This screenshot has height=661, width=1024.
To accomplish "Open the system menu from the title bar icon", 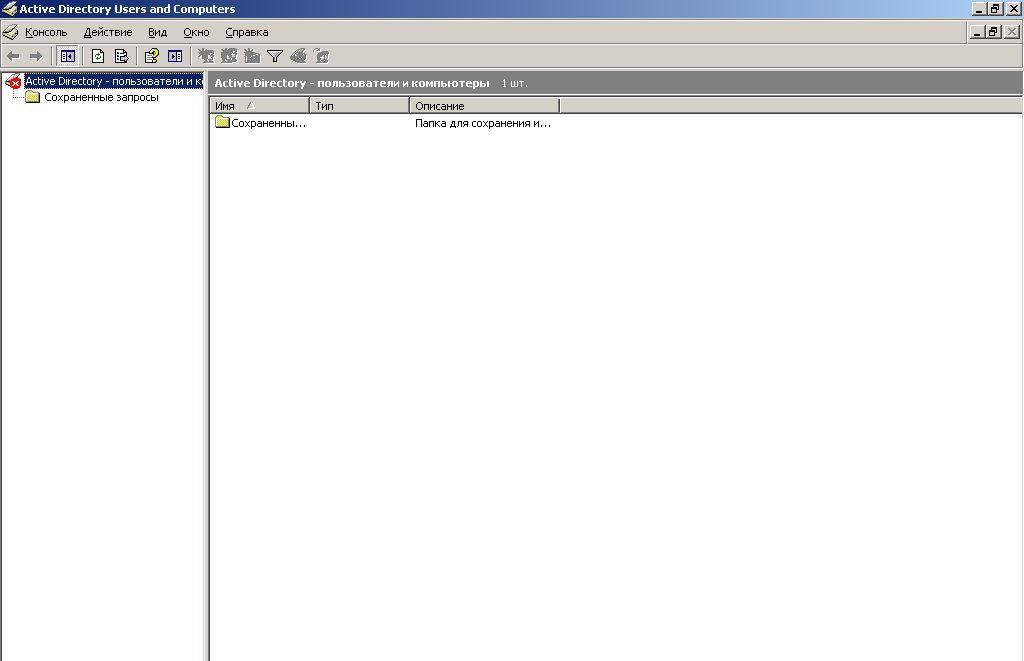I will [9, 9].
